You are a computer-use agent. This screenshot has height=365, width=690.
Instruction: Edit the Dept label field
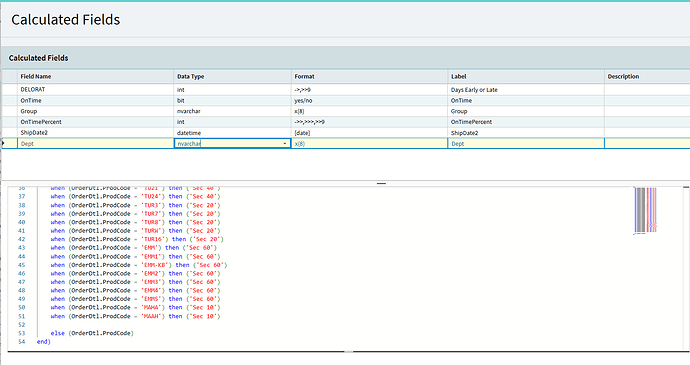pyautogui.click(x=526, y=144)
